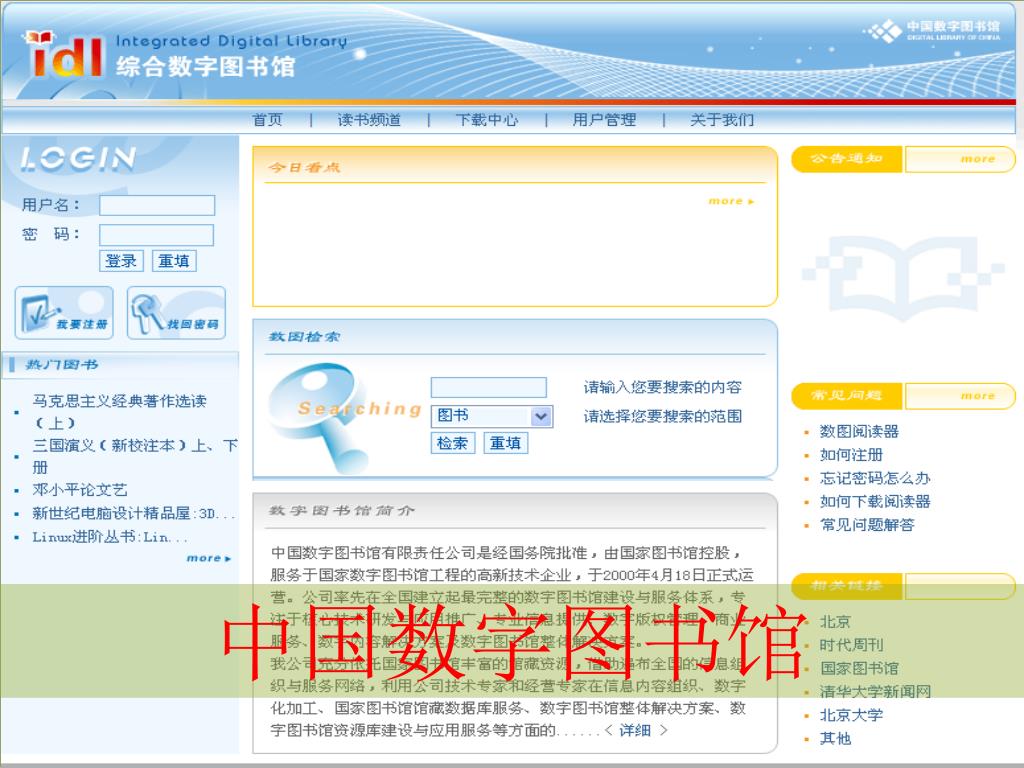Open the 国家图书馆 related link
The height and width of the screenshot is (768, 1024).
pyautogui.click(x=859, y=669)
